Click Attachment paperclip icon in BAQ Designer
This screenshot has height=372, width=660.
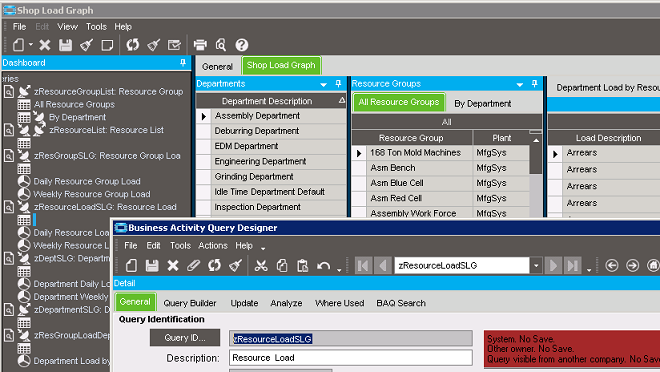tap(193, 266)
